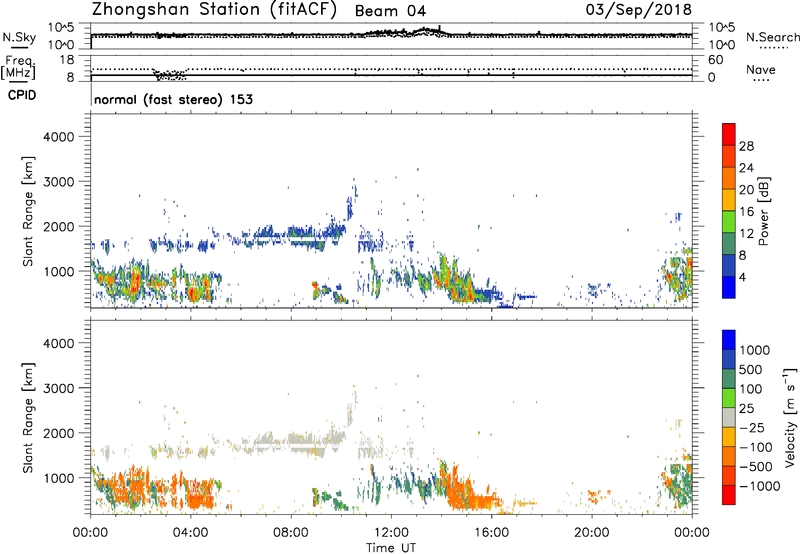
Task: Click the 'Velocity [m s-1]' colorbar label
Action: pyautogui.click(x=790, y=417)
